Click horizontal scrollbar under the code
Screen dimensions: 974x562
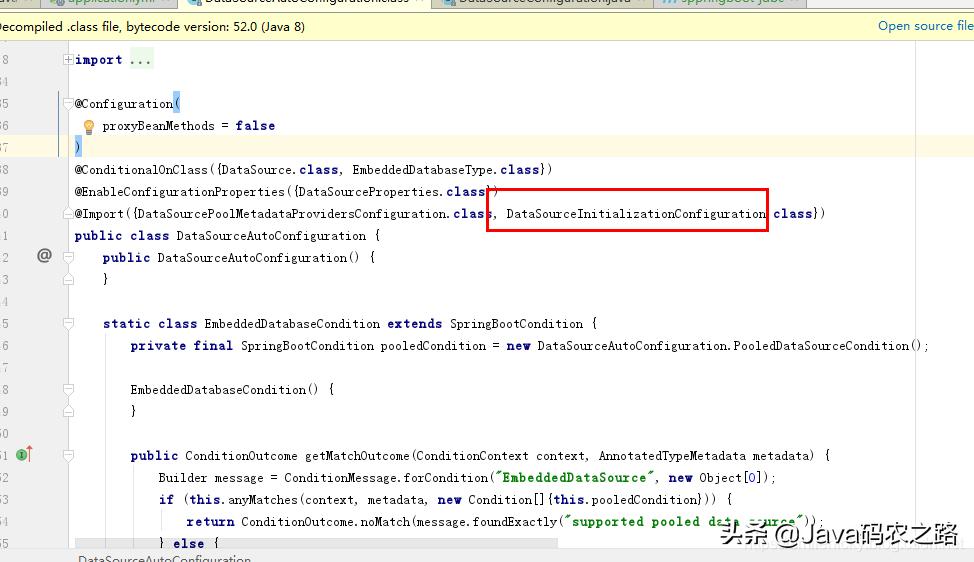click(x=316, y=543)
